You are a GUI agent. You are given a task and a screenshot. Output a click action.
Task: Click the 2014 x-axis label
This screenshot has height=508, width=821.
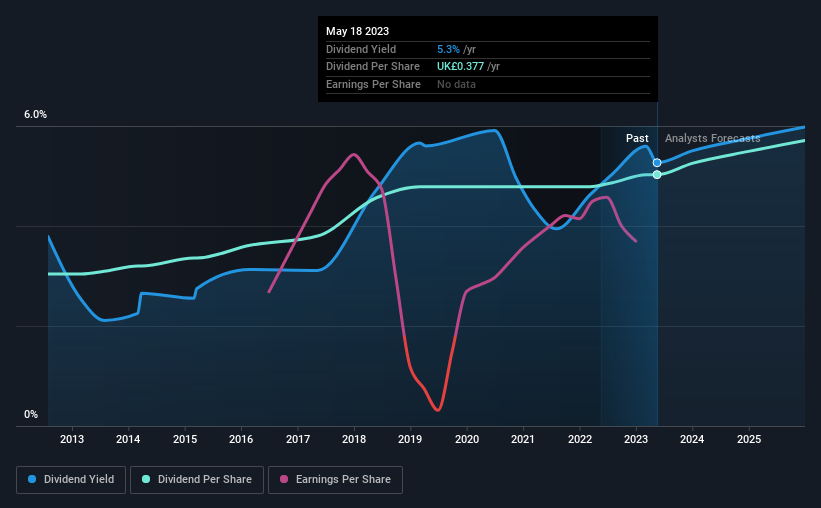click(128, 439)
